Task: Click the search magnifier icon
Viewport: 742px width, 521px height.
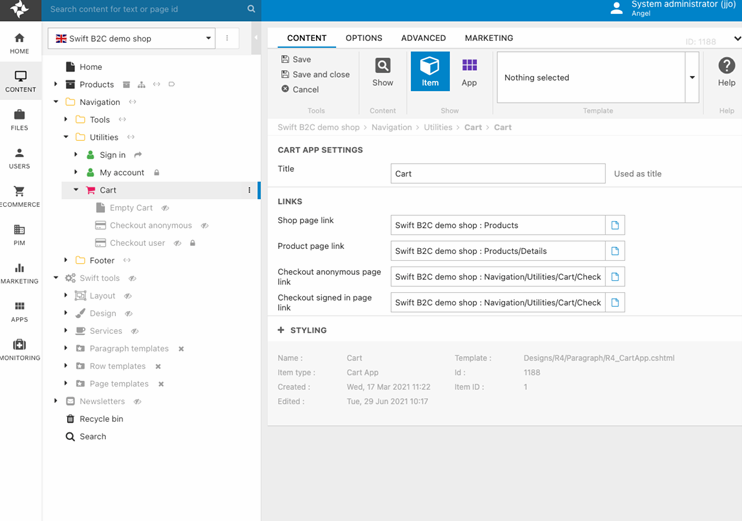Action: tap(251, 9)
